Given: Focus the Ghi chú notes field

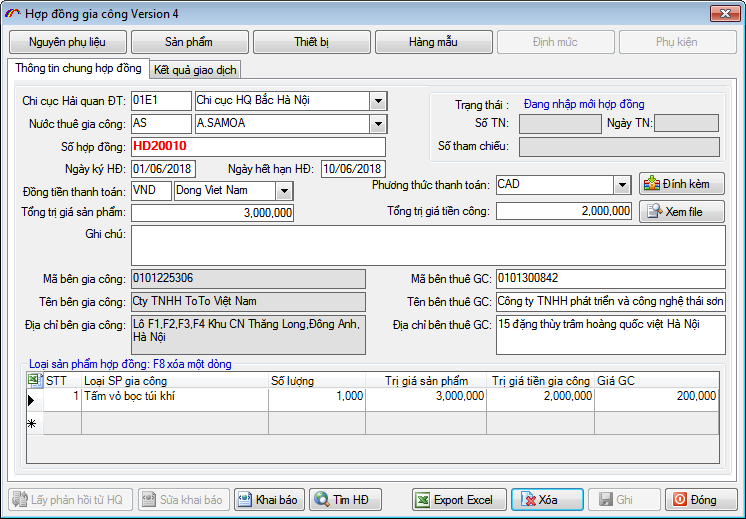Looking at the screenshot, I should coord(428,245).
